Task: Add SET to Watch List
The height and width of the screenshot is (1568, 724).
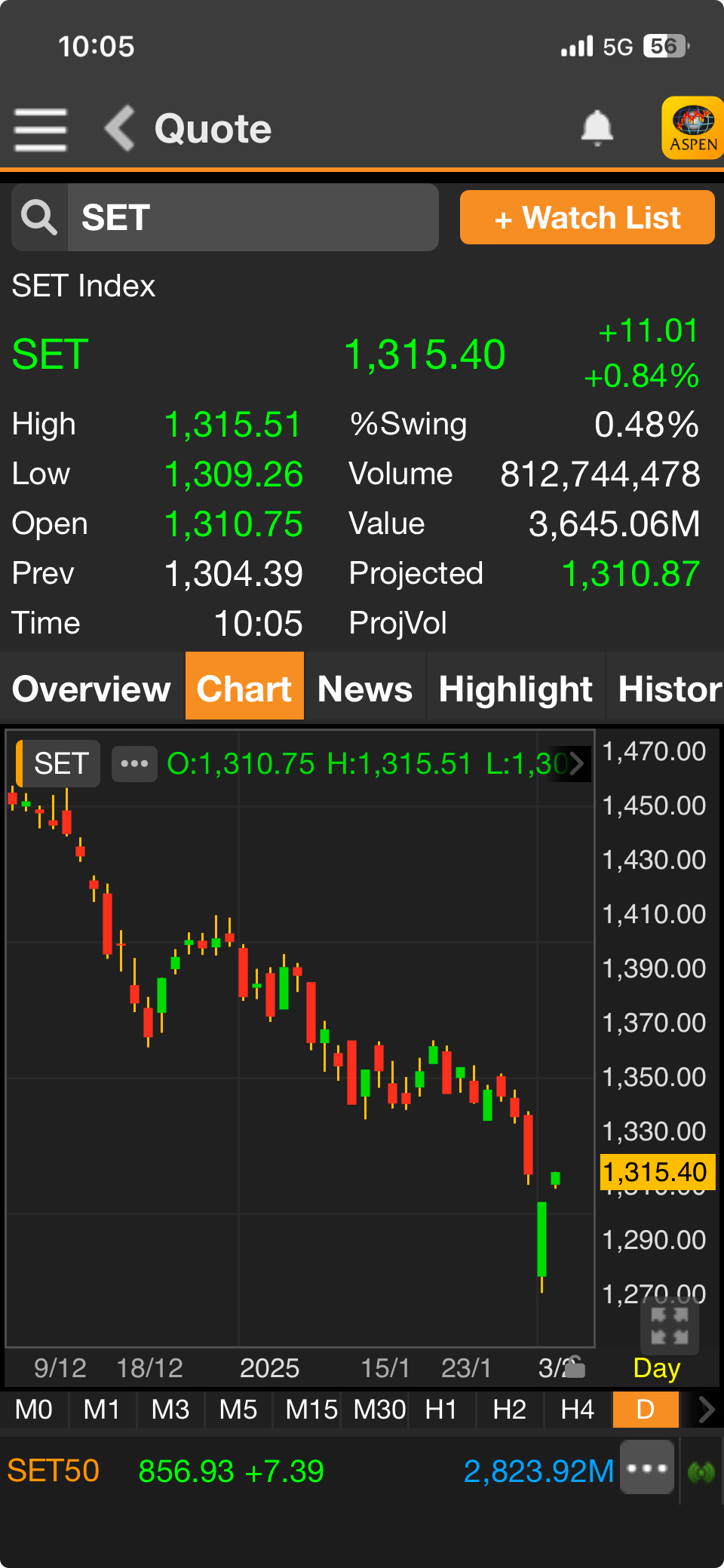Action: coord(587,218)
